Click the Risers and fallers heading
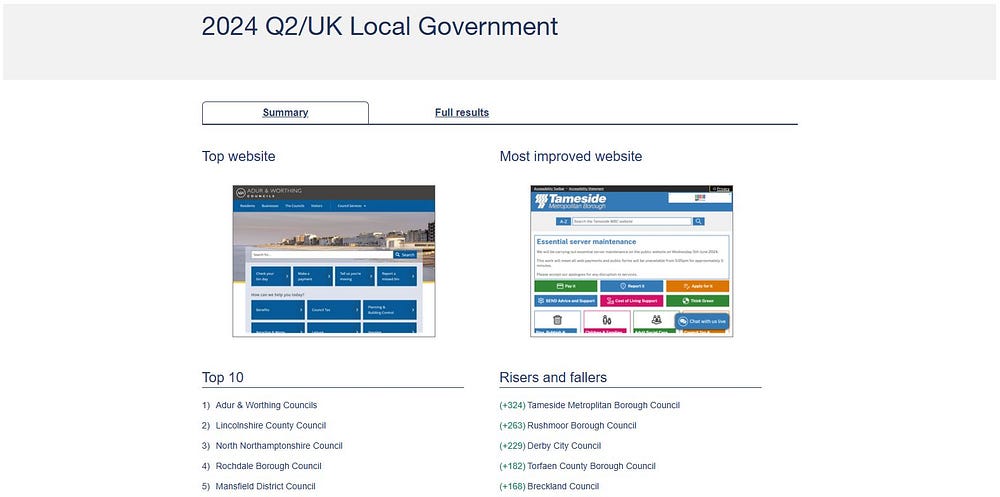Screen dimensions: 1000x497 [x=553, y=378]
